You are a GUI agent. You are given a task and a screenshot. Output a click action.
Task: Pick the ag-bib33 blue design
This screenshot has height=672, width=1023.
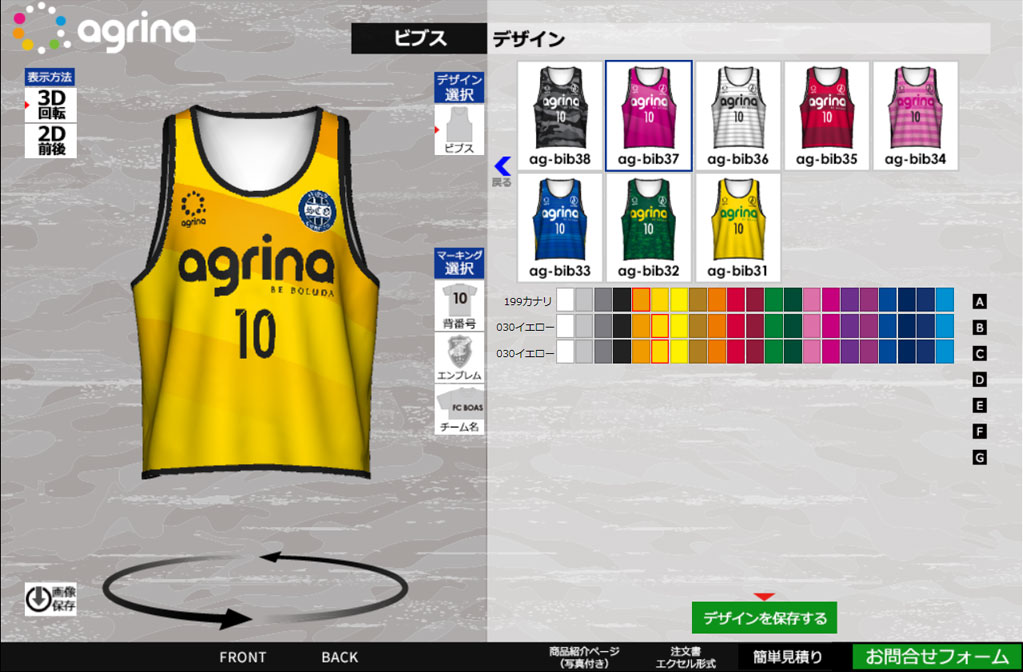[560, 228]
